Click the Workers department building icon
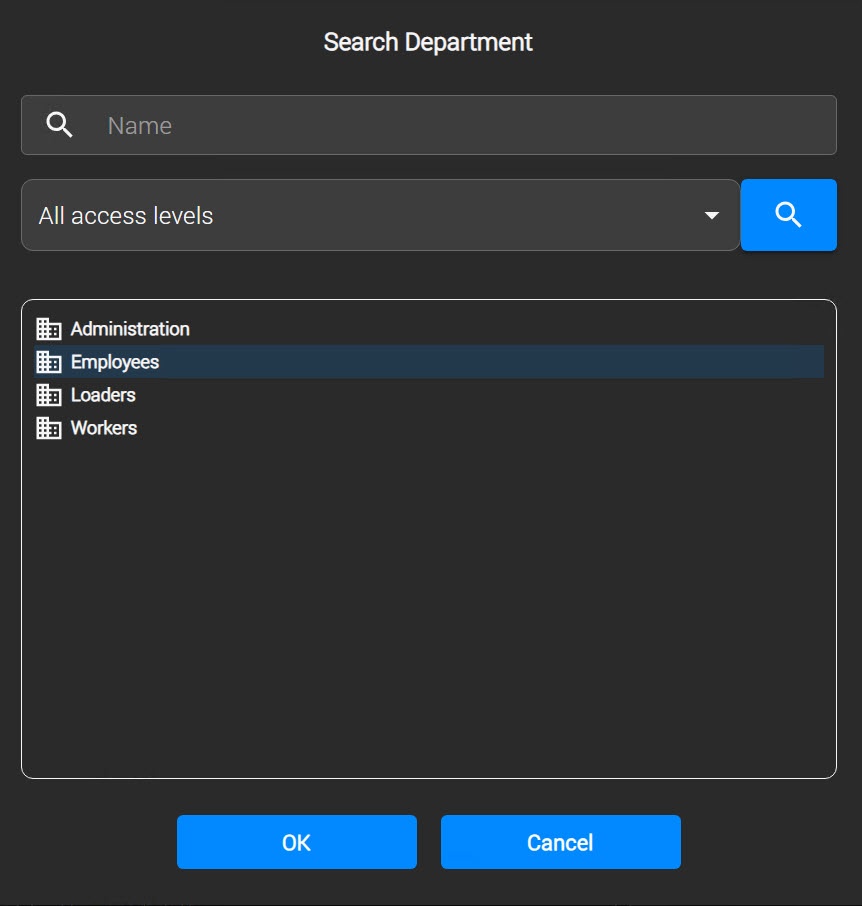Viewport: 862px width, 906px height. pyautogui.click(x=49, y=428)
